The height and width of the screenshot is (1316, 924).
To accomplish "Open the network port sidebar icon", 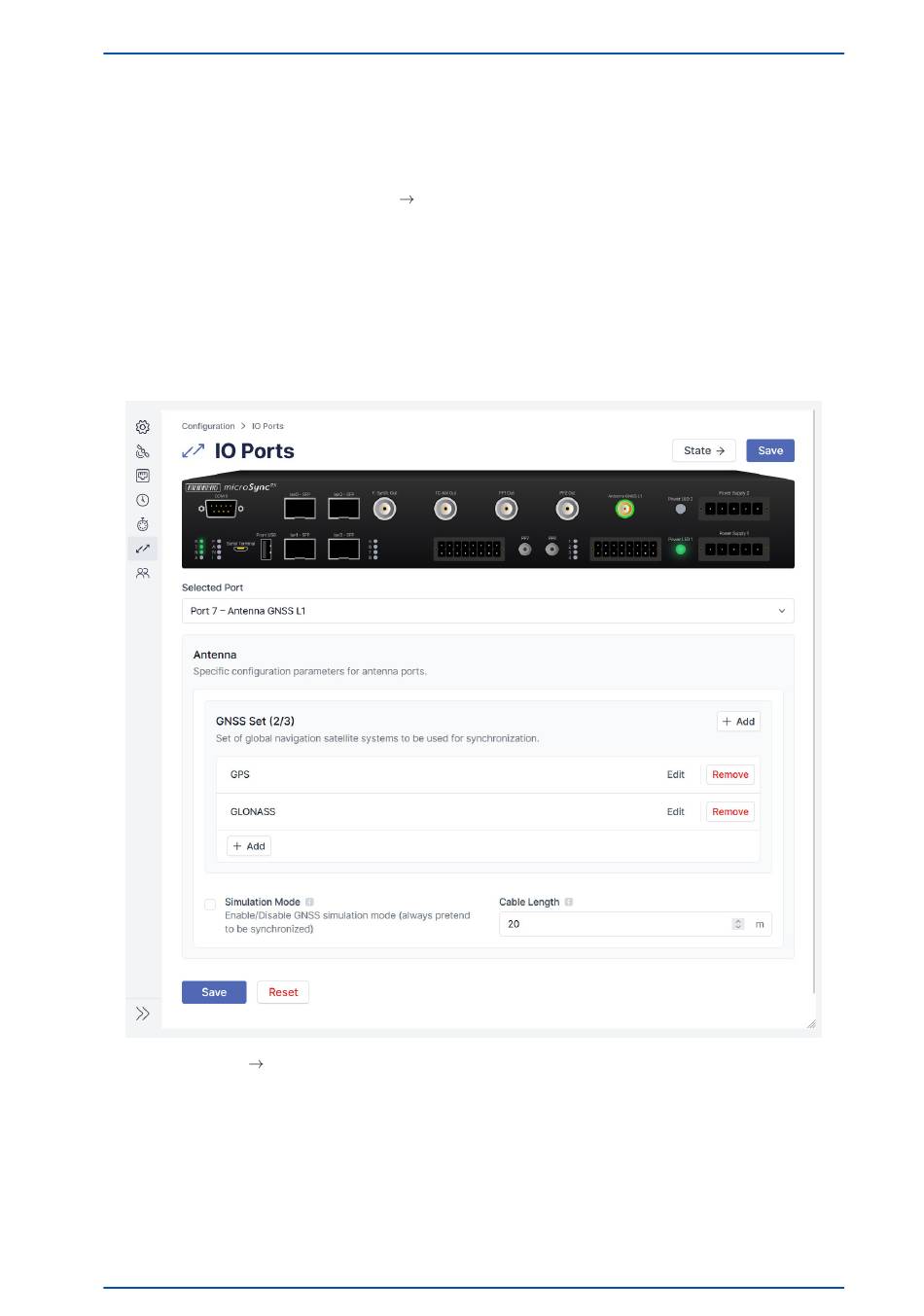I will coord(143,476).
